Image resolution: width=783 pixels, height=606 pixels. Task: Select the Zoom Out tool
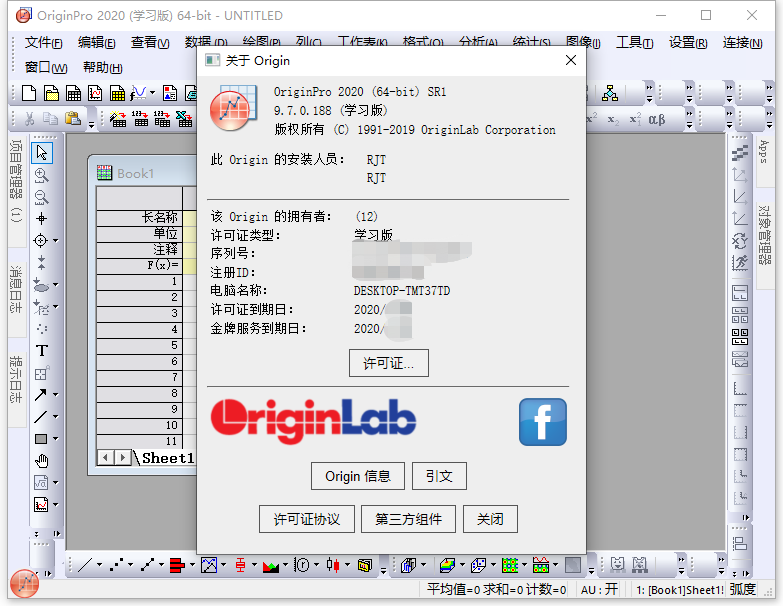point(41,197)
